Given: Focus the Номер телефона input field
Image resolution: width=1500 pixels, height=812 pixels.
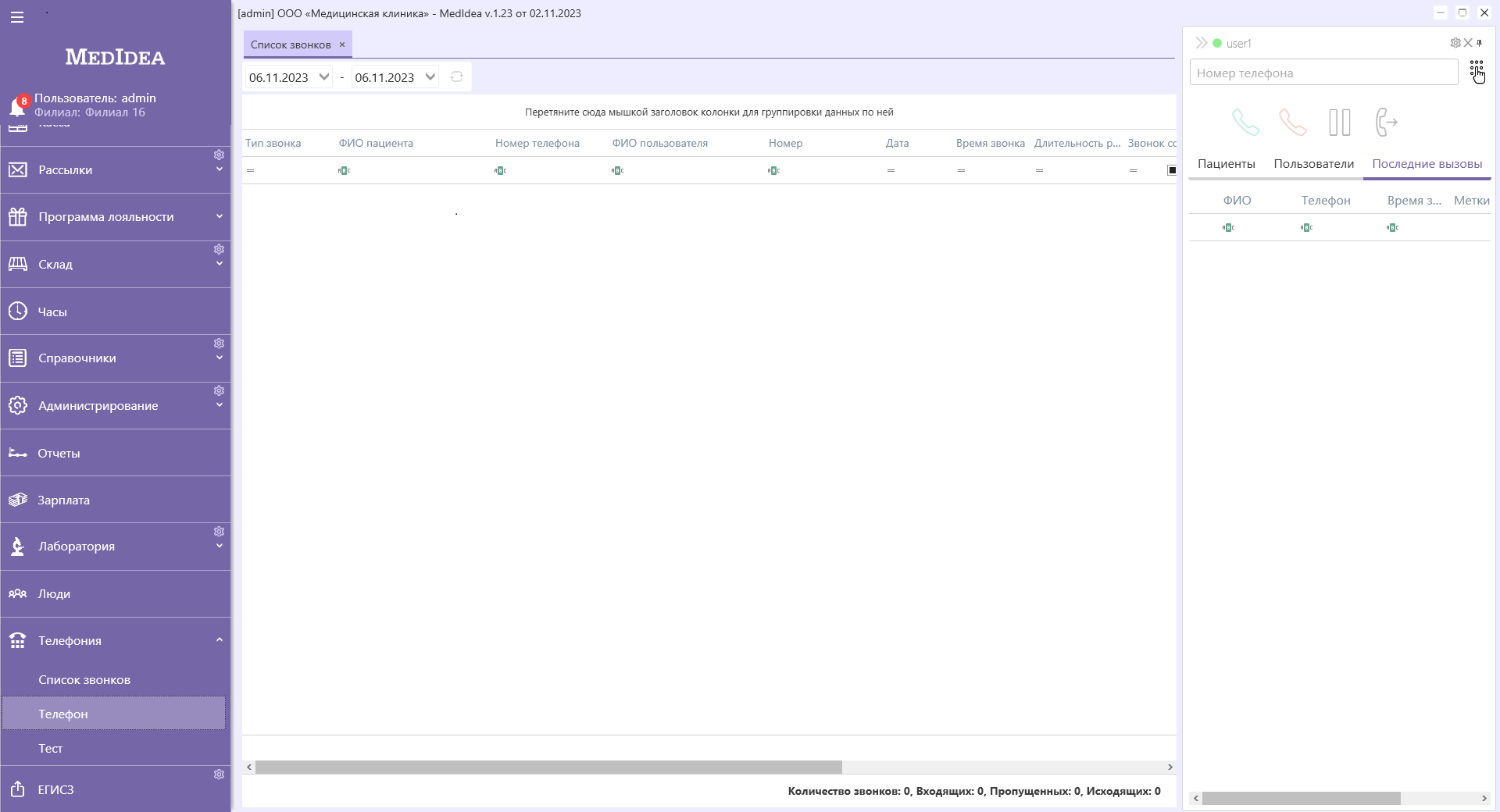Looking at the screenshot, I should click(1323, 73).
